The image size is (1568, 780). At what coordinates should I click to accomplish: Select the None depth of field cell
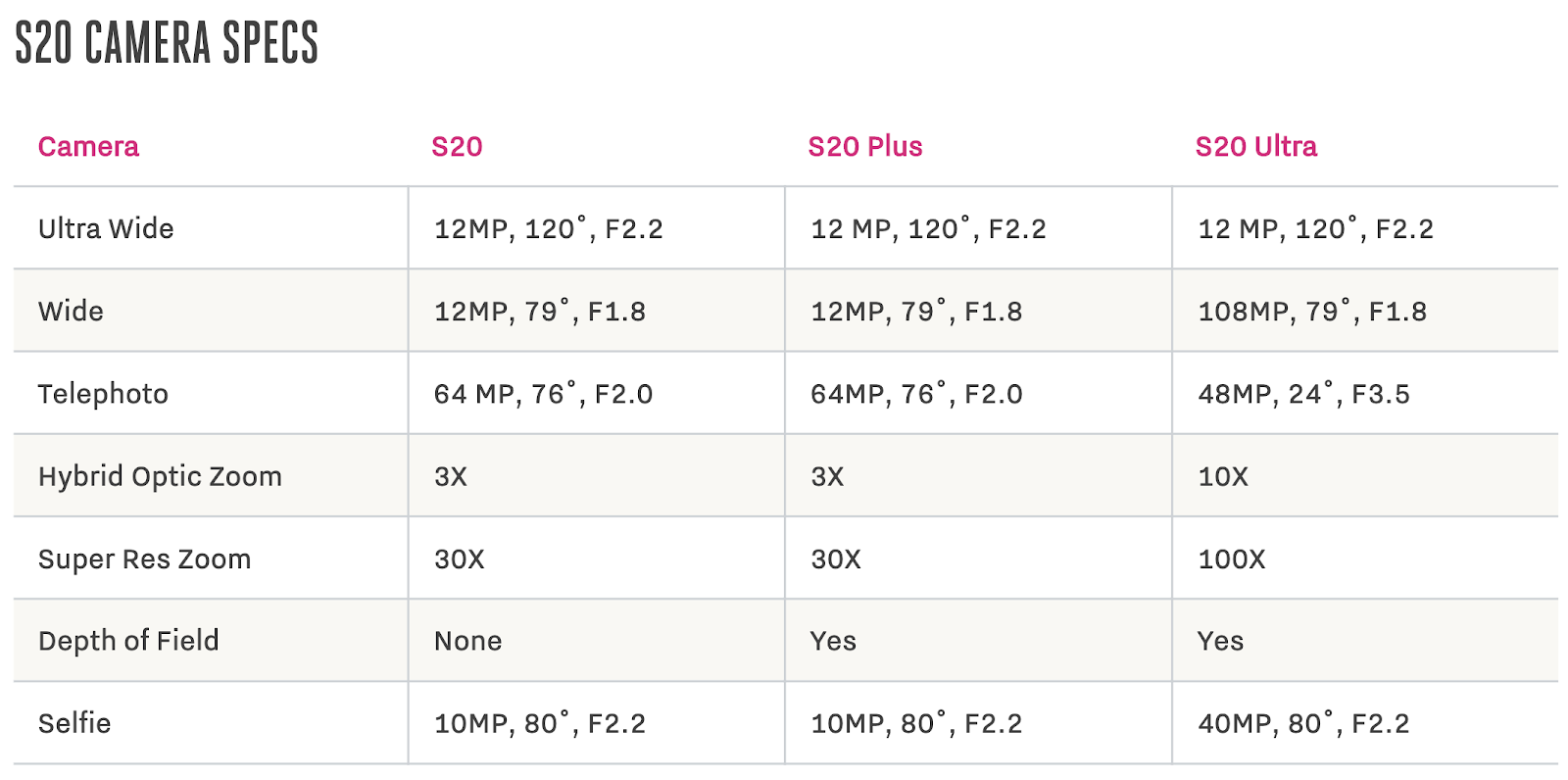467,641
